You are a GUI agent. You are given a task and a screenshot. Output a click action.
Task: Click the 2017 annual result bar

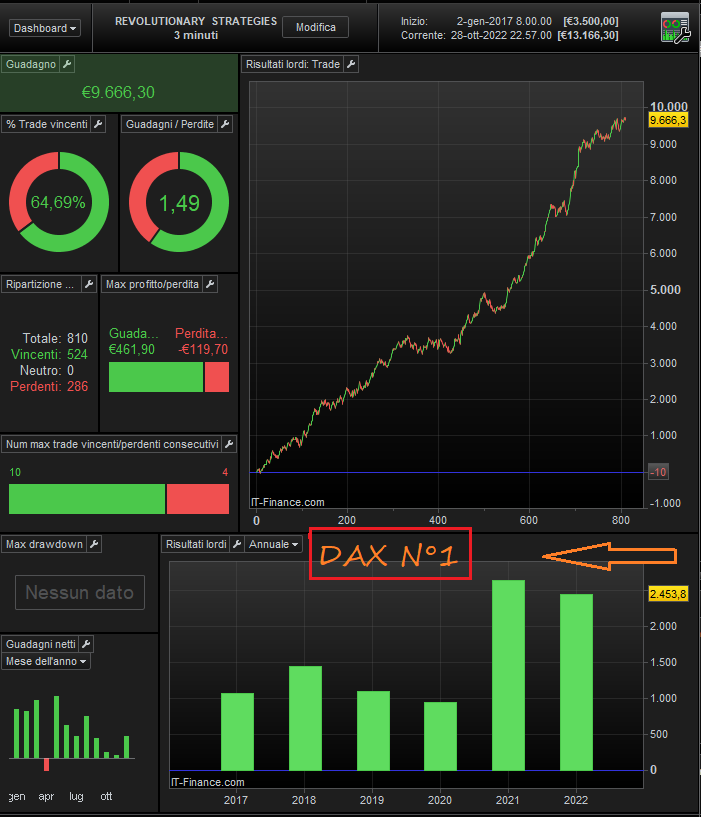click(x=237, y=732)
